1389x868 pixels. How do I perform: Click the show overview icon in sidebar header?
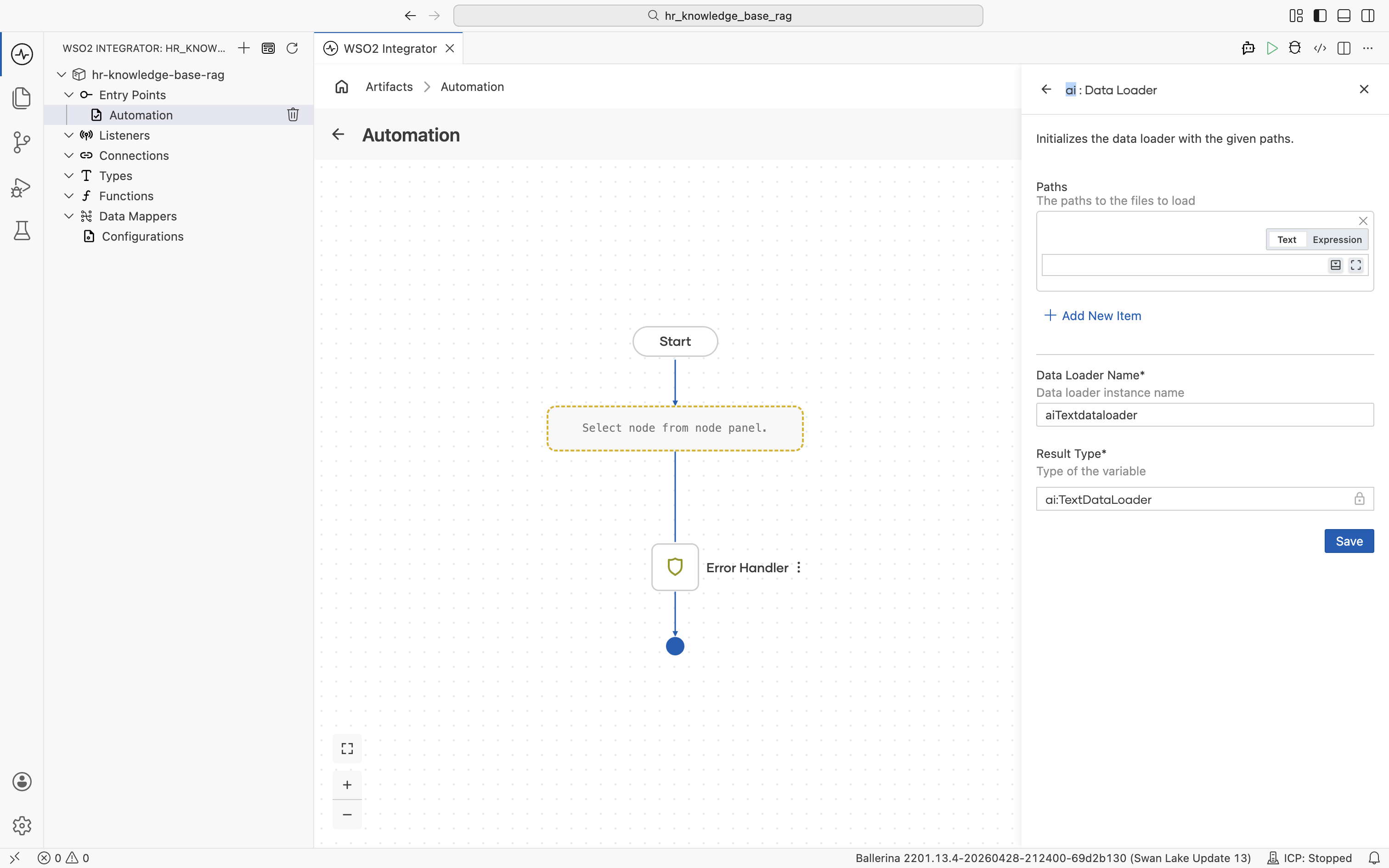pyautogui.click(x=268, y=48)
